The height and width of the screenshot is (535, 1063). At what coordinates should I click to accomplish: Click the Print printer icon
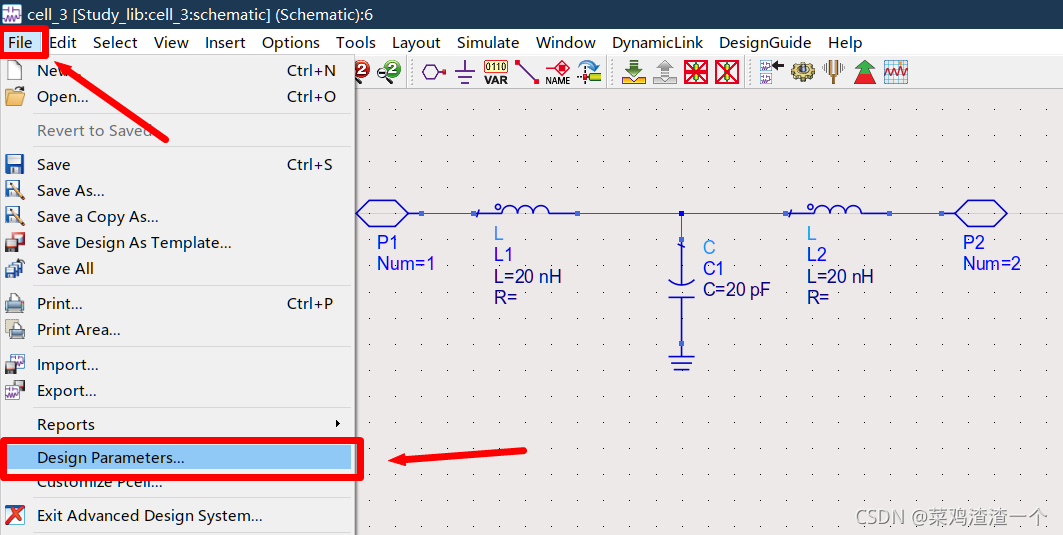(15, 304)
